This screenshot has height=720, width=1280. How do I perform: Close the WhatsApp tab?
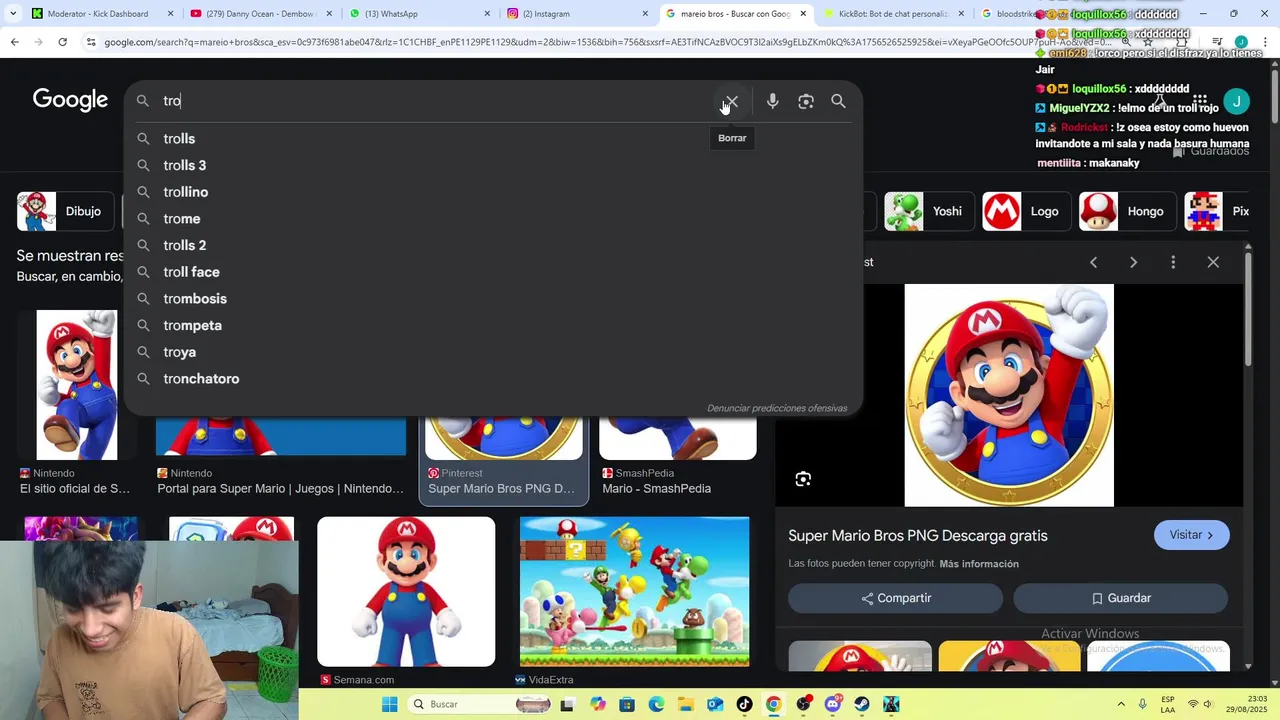click(x=487, y=14)
